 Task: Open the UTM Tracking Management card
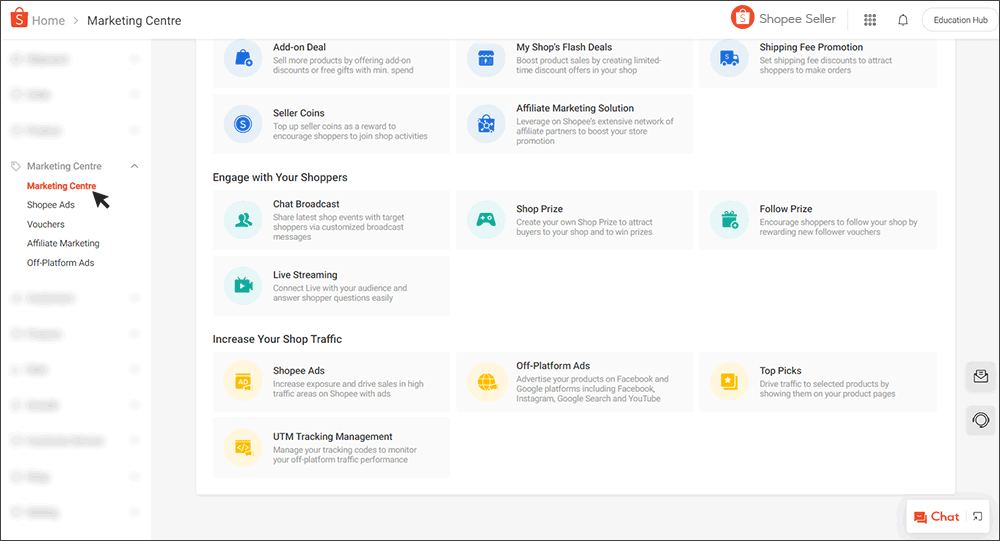coord(331,448)
